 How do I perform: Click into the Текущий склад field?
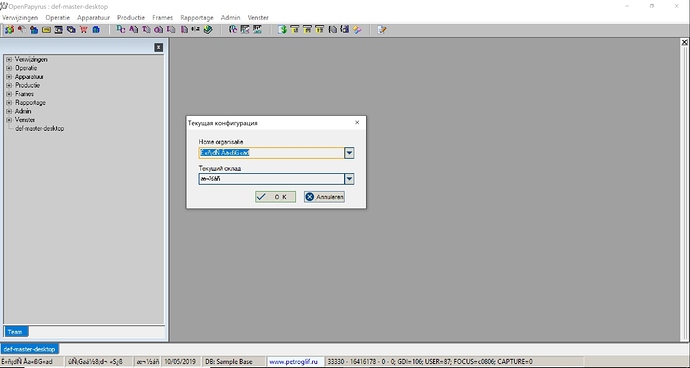coord(272,179)
